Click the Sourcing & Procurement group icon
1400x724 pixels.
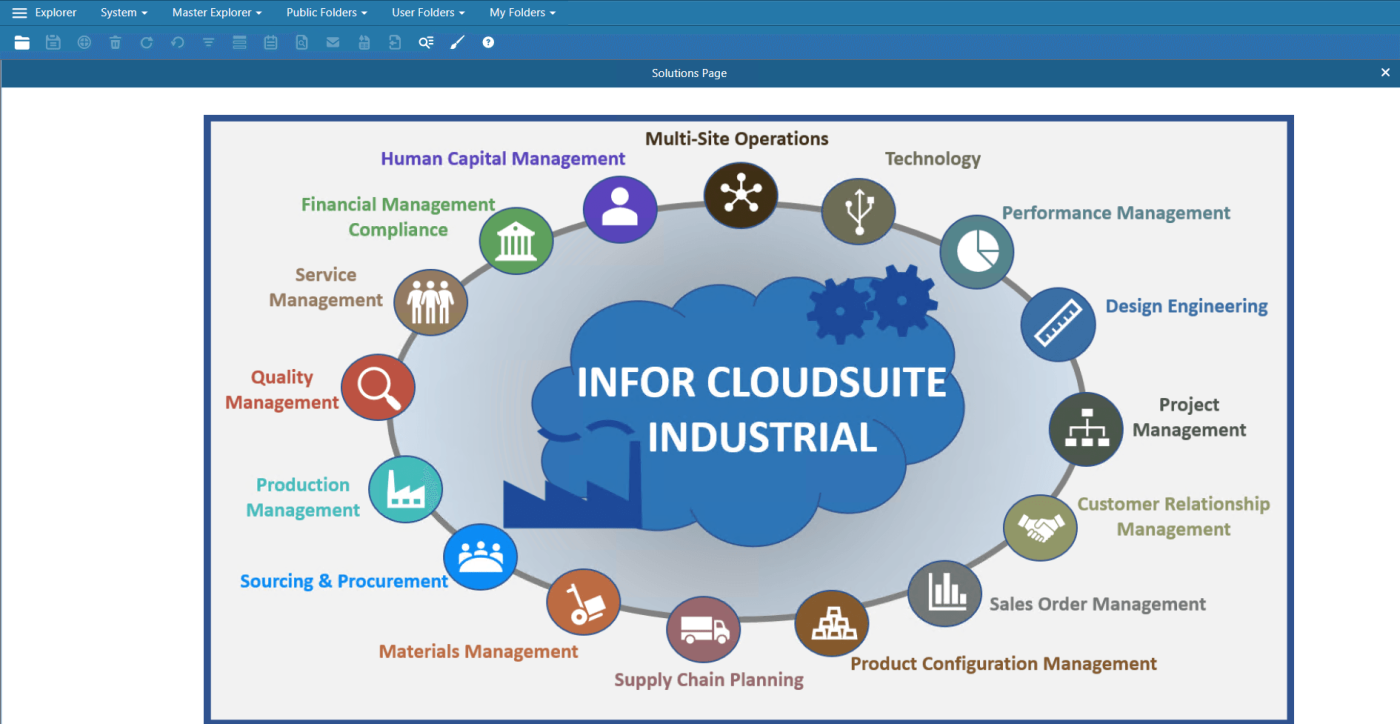[480, 557]
